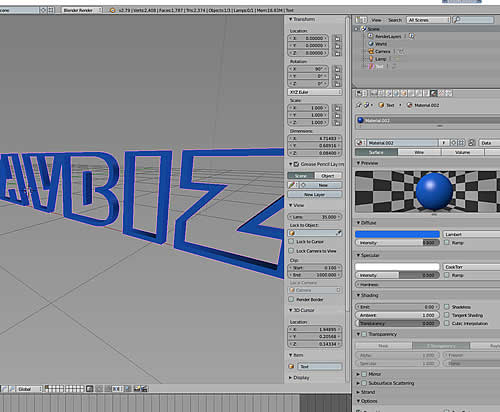
Task: Open the Scene properties tab
Action: tap(388, 93)
